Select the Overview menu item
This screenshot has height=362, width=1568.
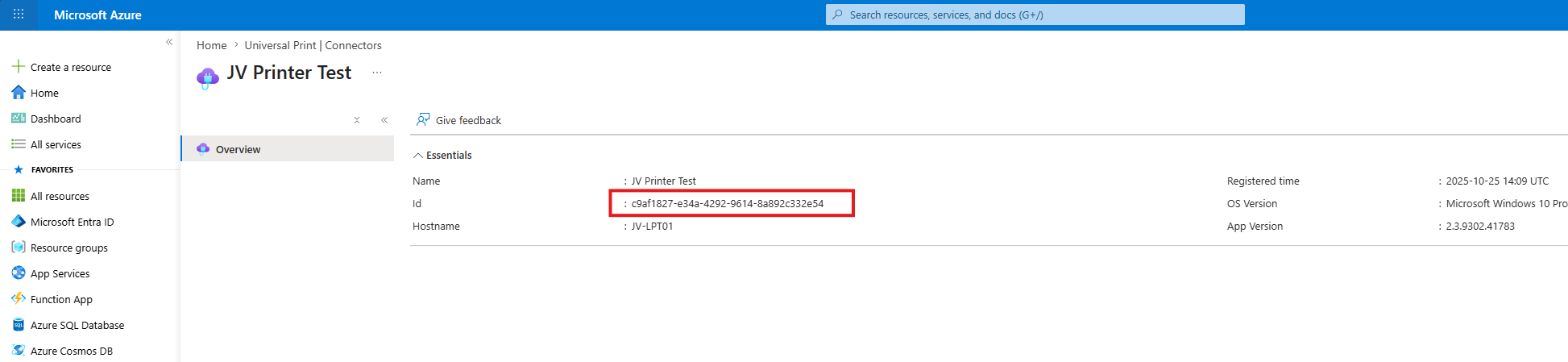point(288,148)
